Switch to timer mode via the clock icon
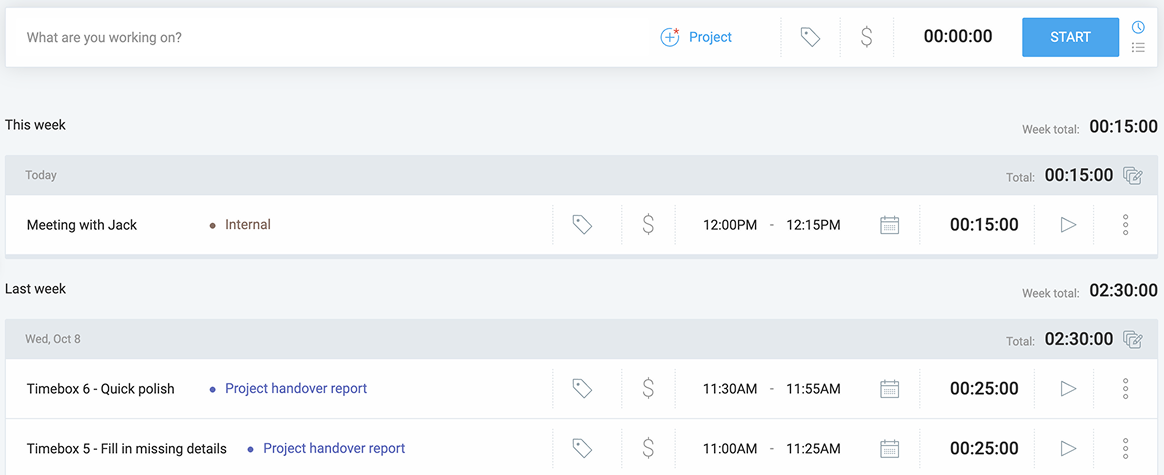 point(1138,27)
